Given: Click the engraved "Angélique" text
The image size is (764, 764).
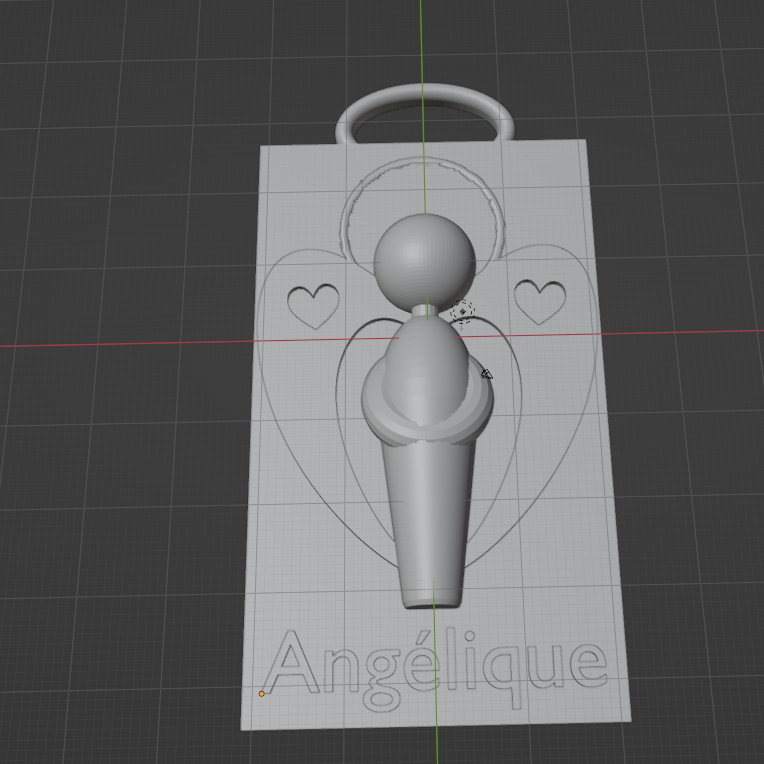Looking at the screenshot, I should pyautogui.click(x=435, y=670).
